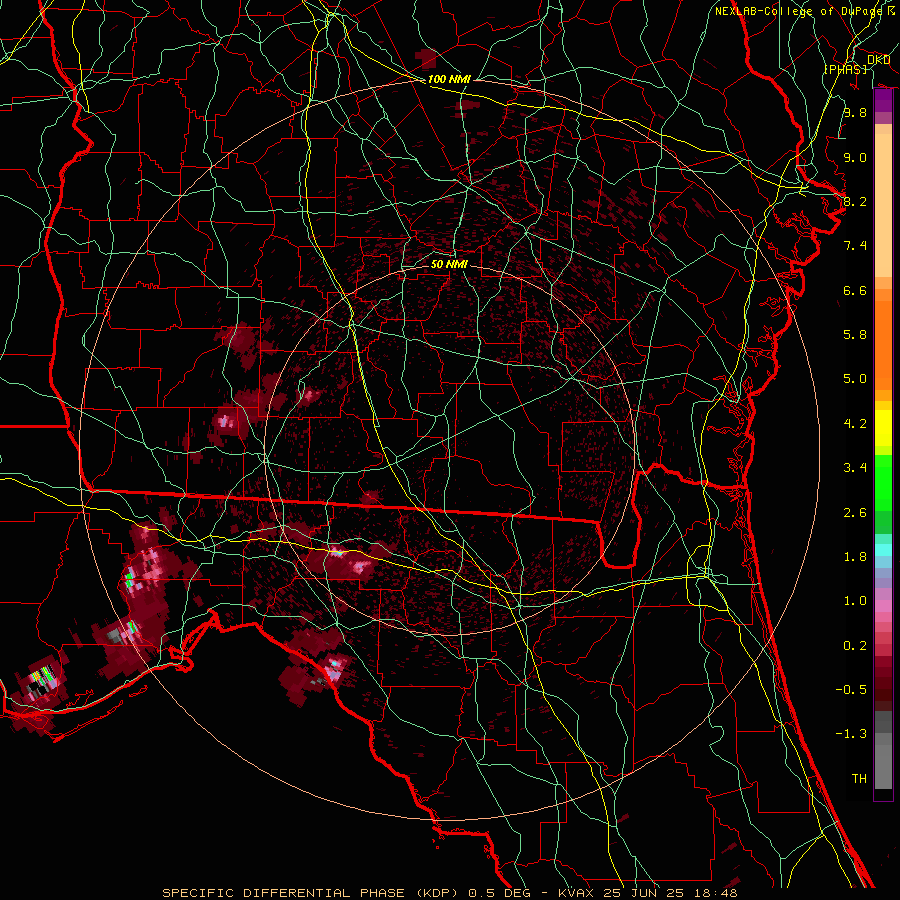The width and height of the screenshot is (900, 900).
Task: Pick the yellow band of the color scale
Action: [x=883, y=428]
